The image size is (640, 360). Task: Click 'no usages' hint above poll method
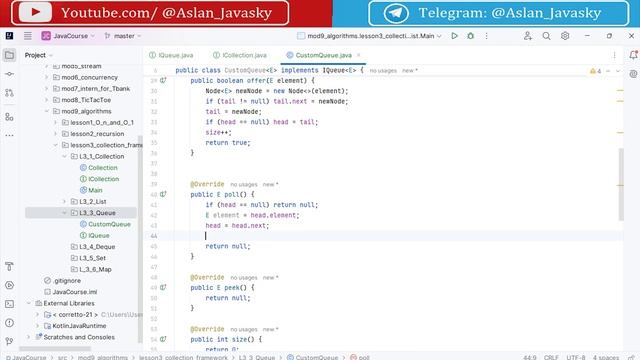click(x=244, y=184)
